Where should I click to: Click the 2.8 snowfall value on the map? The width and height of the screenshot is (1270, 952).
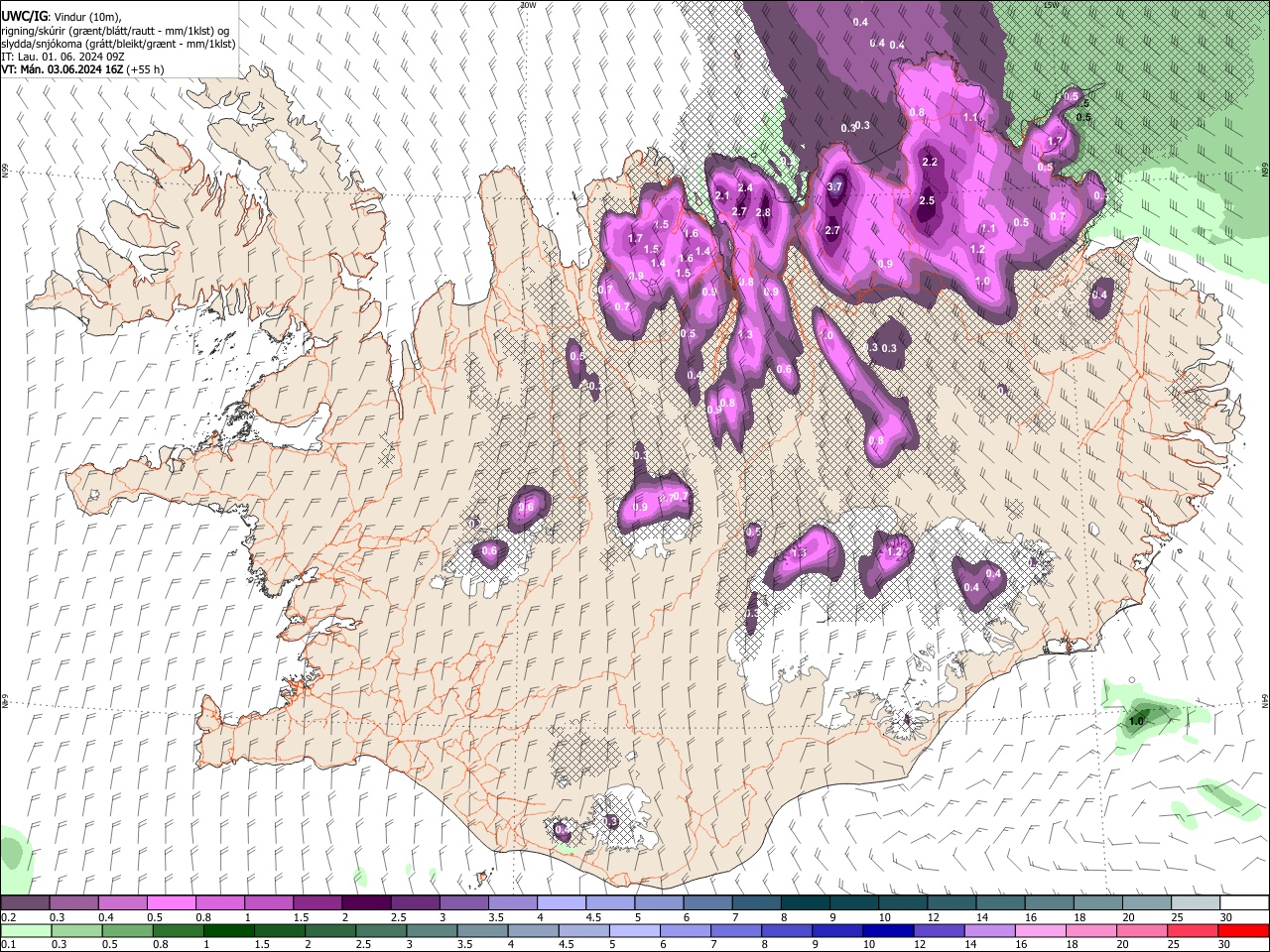click(763, 212)
